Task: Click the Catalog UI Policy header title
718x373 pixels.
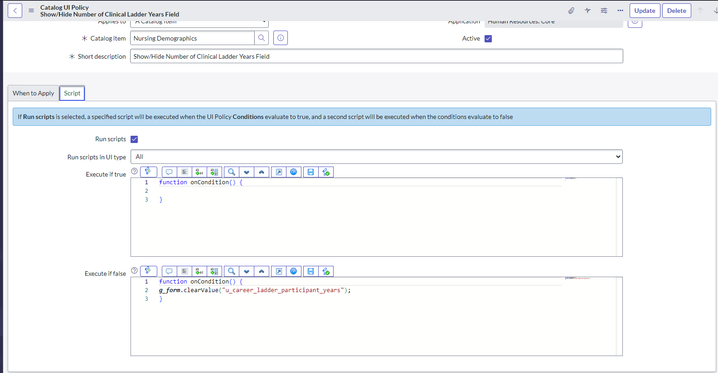Action: [x=65, y=7]
